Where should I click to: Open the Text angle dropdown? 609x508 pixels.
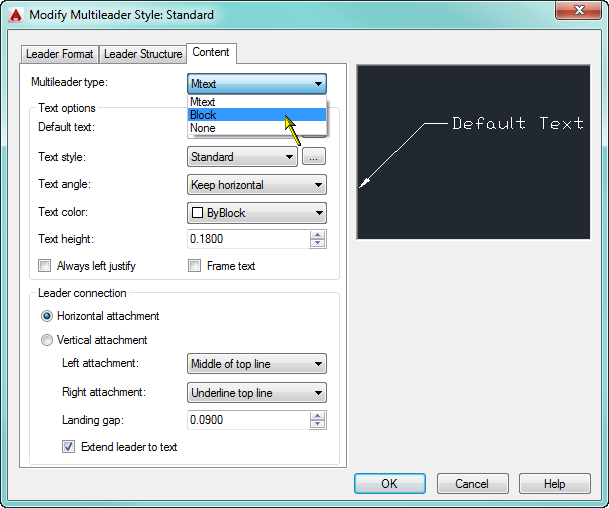click(257, 185)
